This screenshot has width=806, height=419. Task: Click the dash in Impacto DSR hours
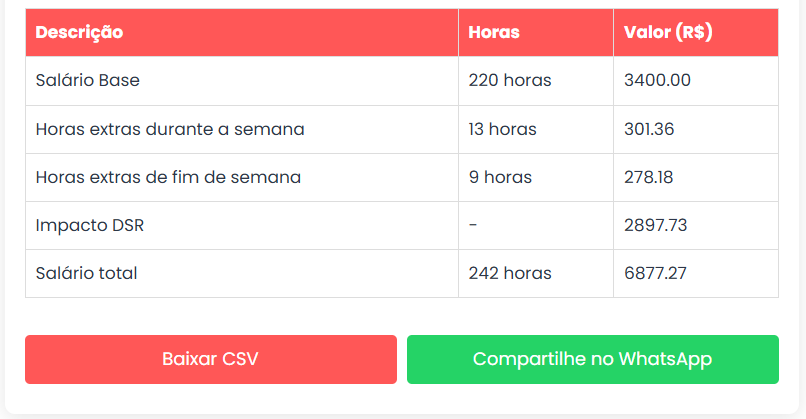point(473,225)
